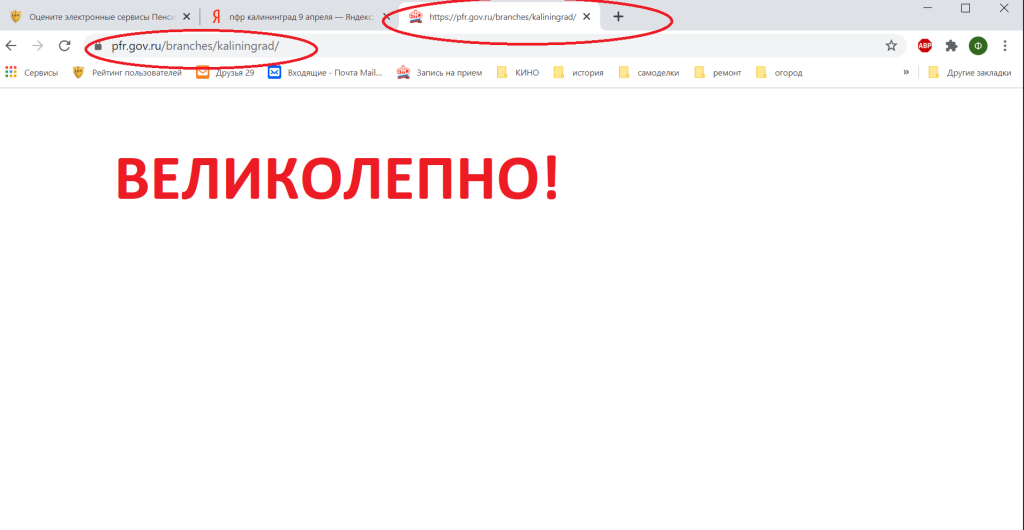Open the extensions puzzle icon
The height and width of the screenshot is (530, 1024).
[x=951, y=46]
